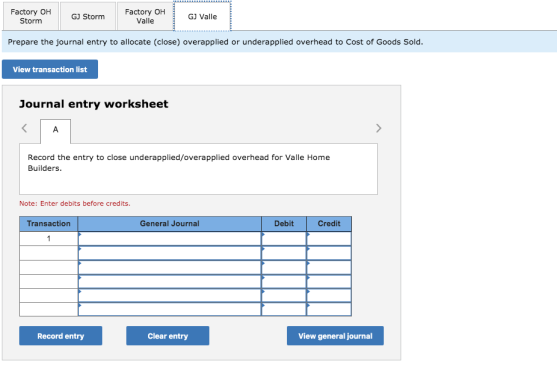Open the Factory OH Storm tab
The image size is (560, 367).
pyautogui.click(x=31, y=16)
